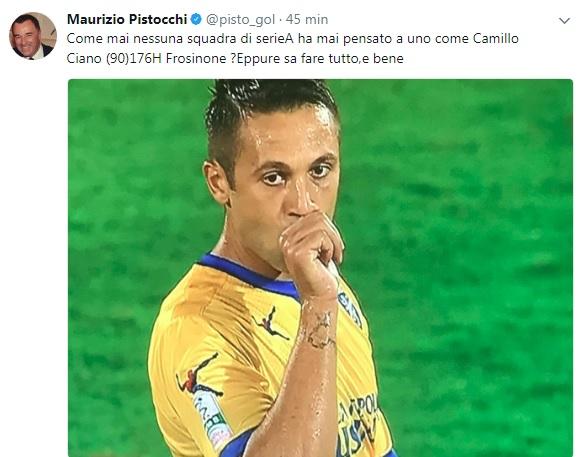
Task: Expand the tweet options chevron arrow
Action: [565, 21]
